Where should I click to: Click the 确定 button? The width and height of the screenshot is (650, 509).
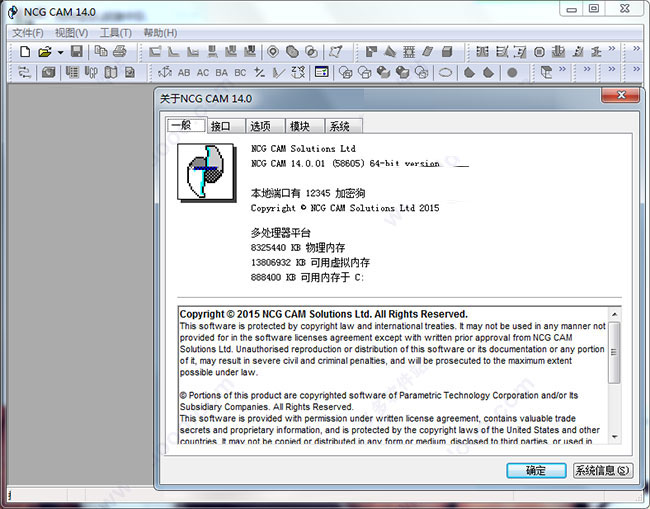tap(536, 470)
